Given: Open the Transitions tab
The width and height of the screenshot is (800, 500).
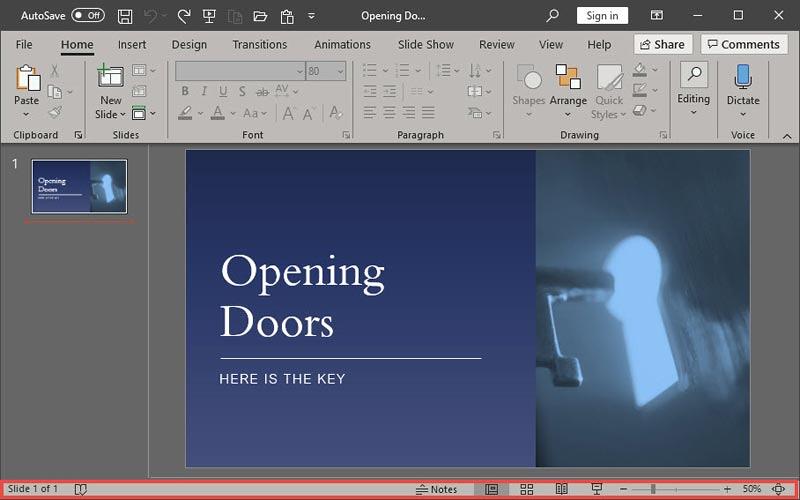Looking at the screenshot, I should tap(260, 45).
